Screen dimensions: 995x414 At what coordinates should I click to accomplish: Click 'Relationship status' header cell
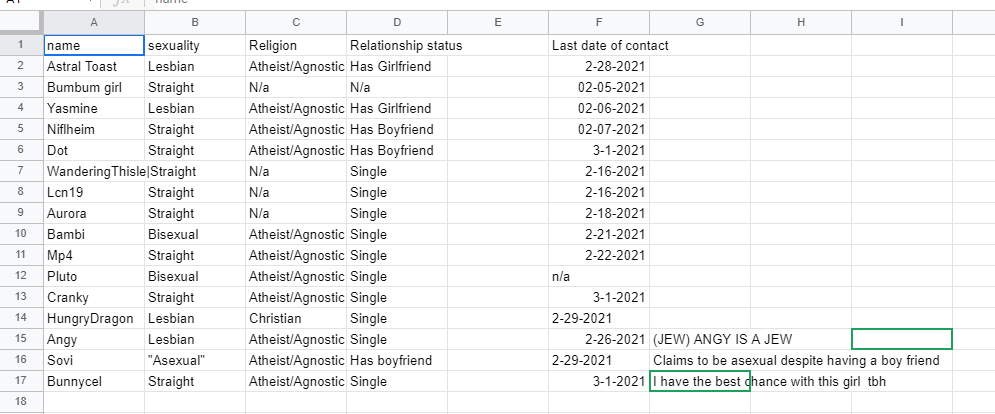[397, 45]
